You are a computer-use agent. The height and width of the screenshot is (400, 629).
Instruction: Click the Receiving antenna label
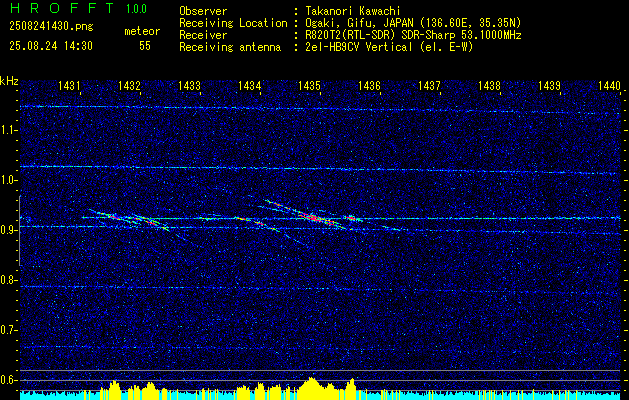[x=230, y=47]
